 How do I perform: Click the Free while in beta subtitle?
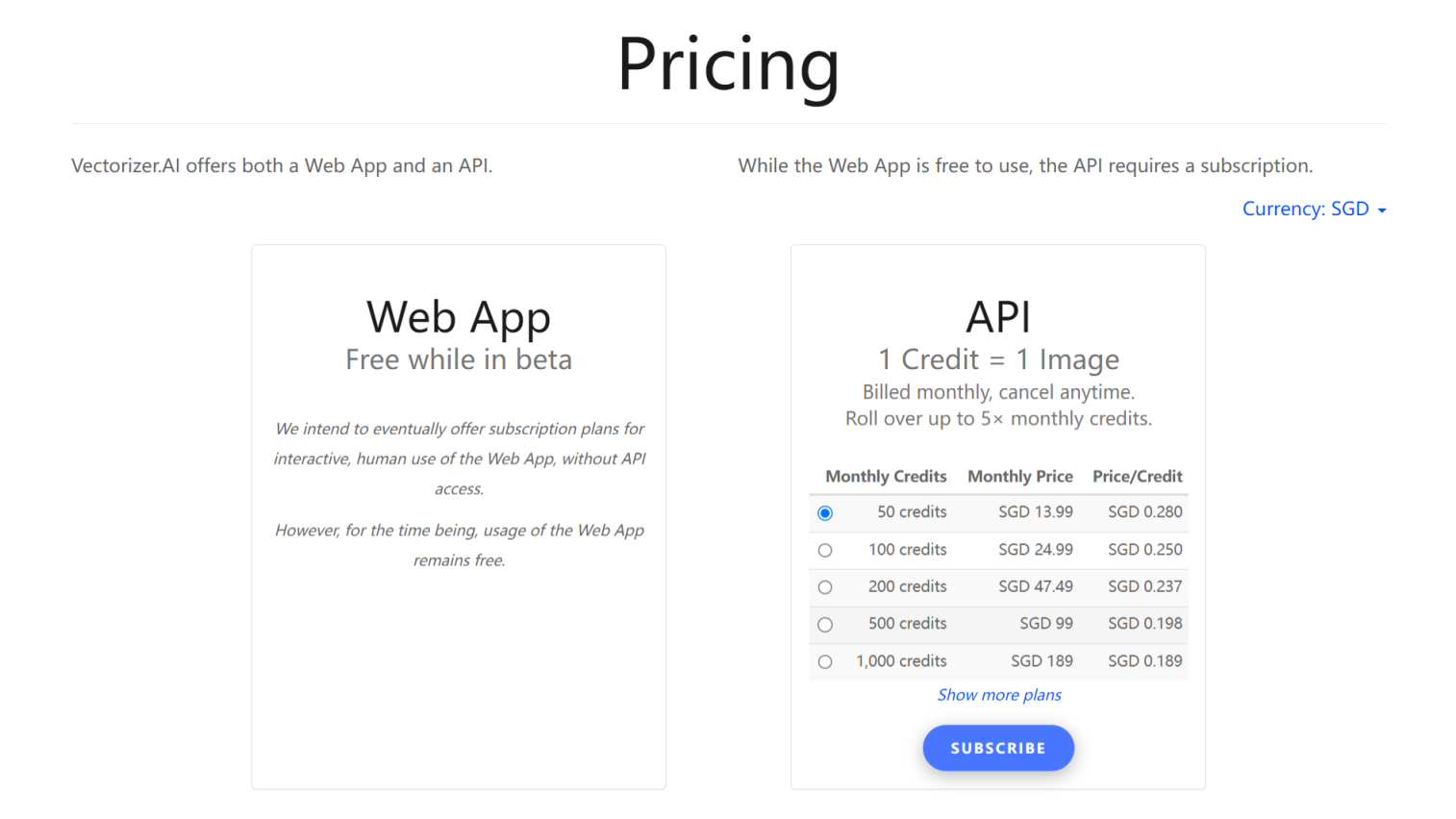(459, 360)
